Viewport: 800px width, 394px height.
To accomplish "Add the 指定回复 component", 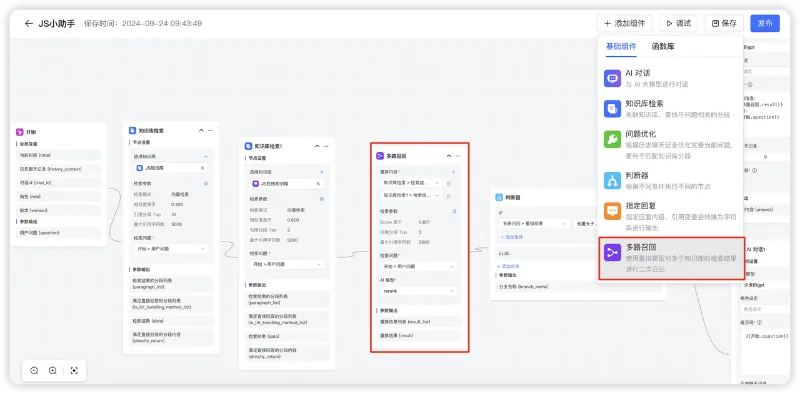I will coord(670,215).
